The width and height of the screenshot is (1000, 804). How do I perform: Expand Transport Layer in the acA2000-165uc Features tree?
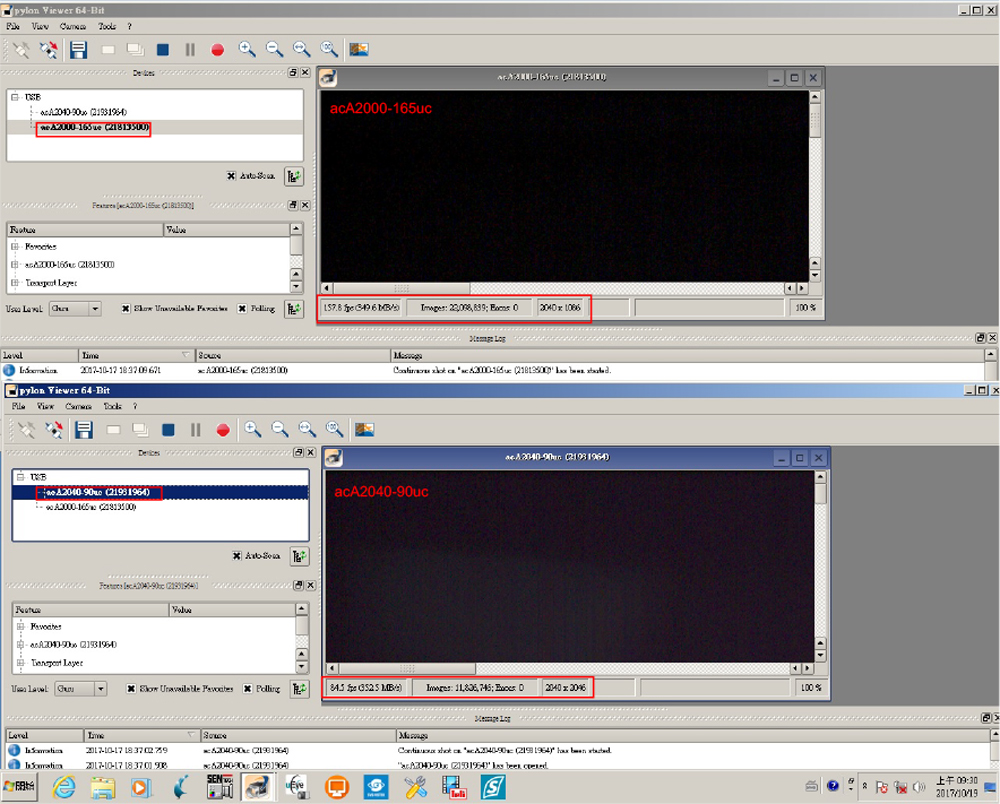(15, 283)
